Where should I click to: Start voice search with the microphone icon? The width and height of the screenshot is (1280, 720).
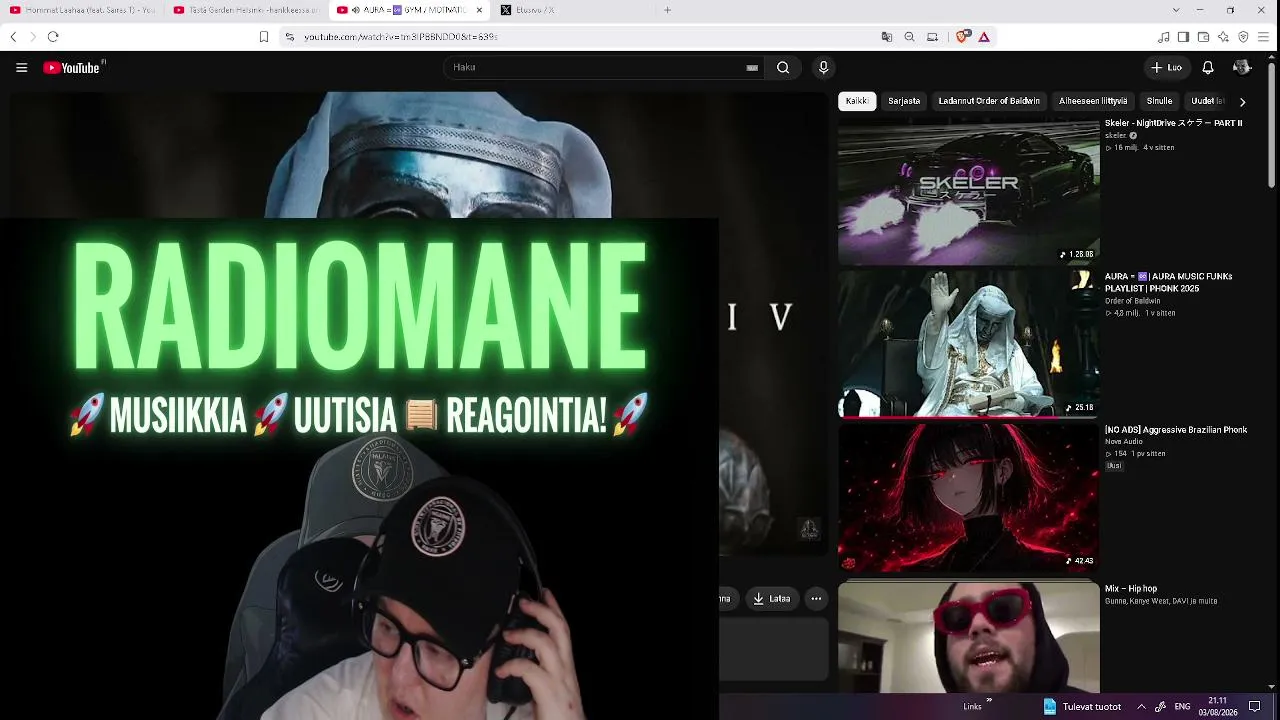tap(823, 68)
